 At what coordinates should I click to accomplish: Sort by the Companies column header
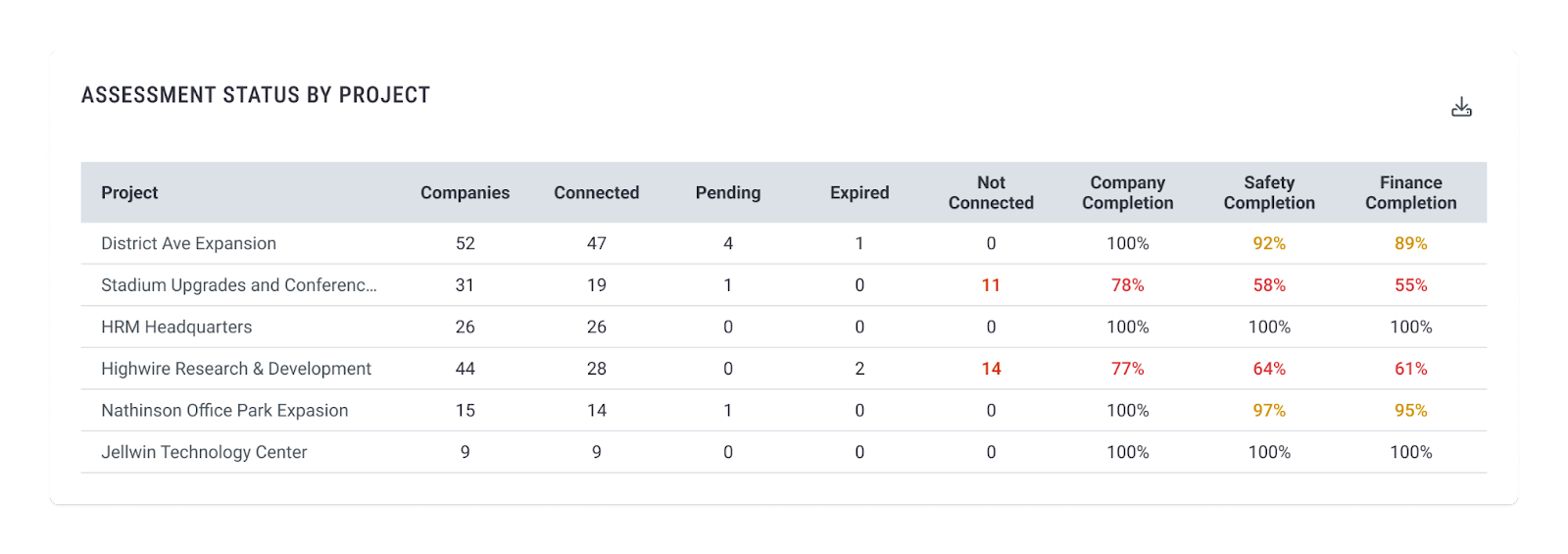coord(465,193)
